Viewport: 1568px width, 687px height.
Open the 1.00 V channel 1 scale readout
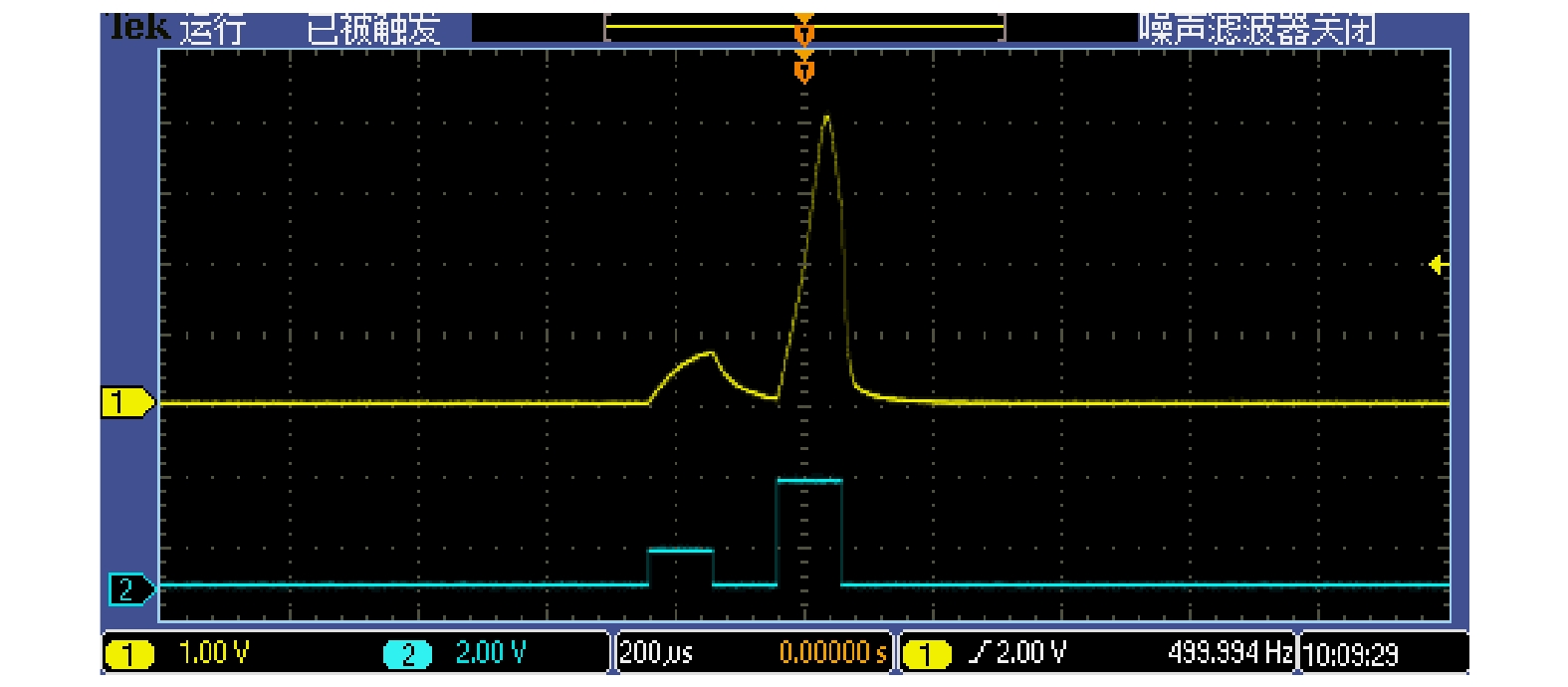[x=213, y=653]
